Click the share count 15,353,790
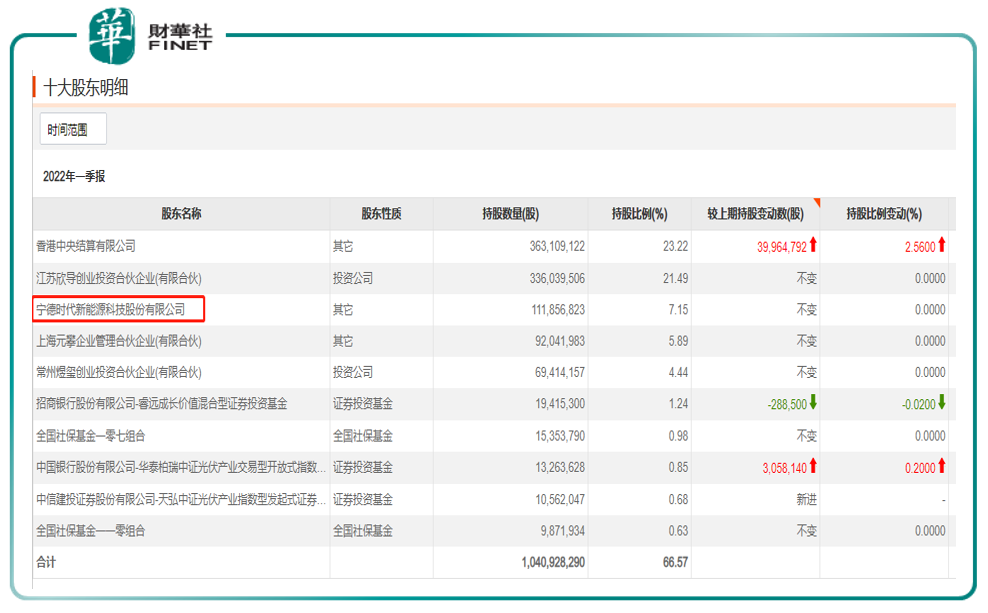988x613 pixels. coord(560,436)
